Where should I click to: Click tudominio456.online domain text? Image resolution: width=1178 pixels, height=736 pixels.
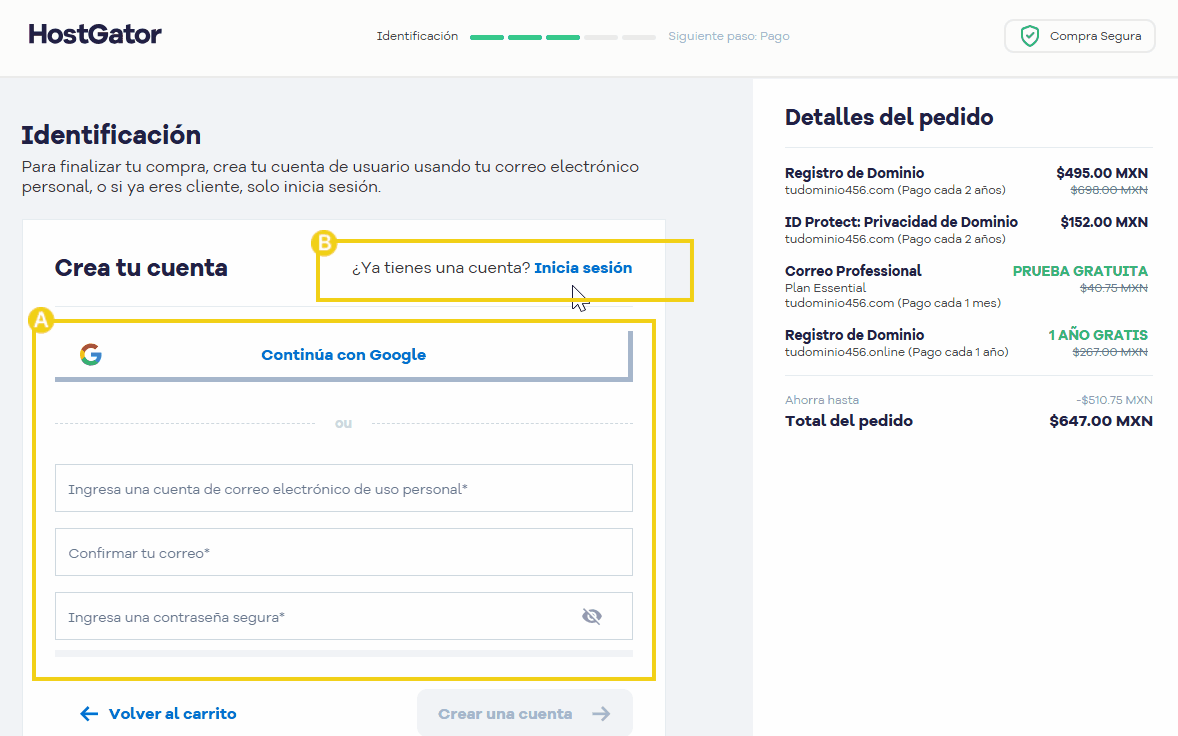(844, 352)
